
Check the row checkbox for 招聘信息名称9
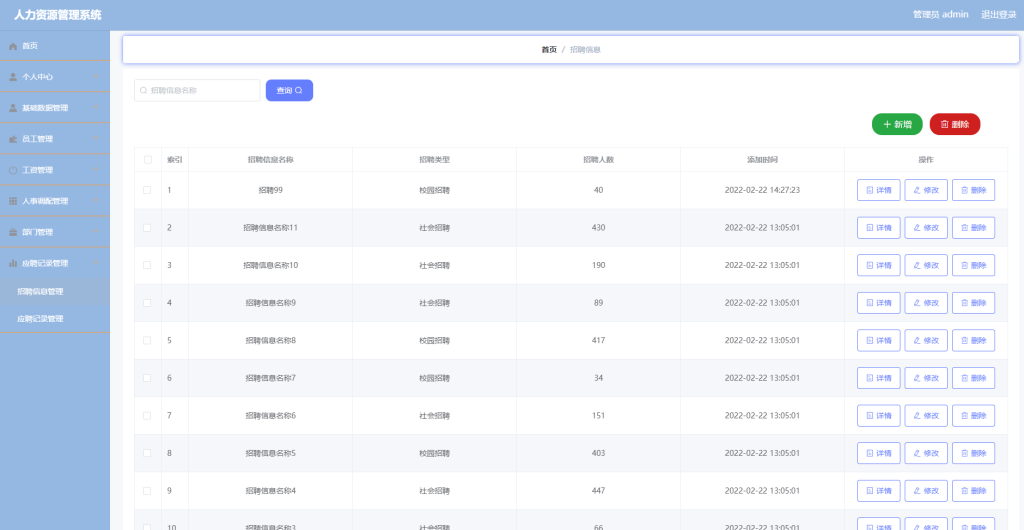click(x=148, y=303)
